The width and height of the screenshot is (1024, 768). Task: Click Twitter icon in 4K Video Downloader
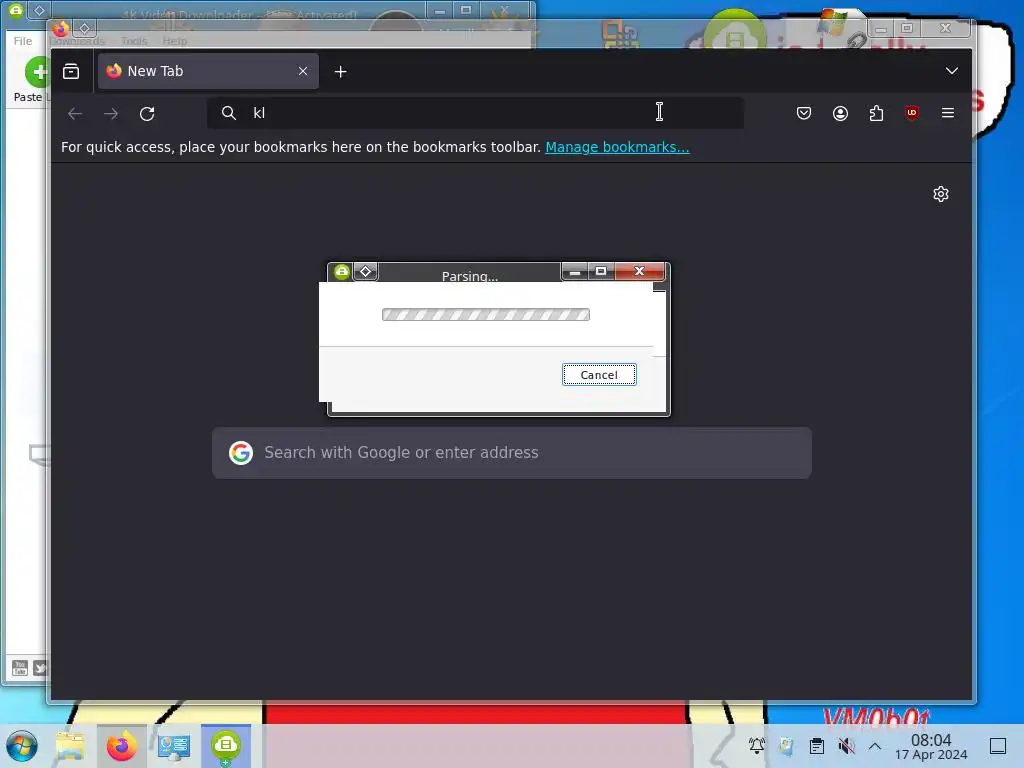(x=40, y=667)
